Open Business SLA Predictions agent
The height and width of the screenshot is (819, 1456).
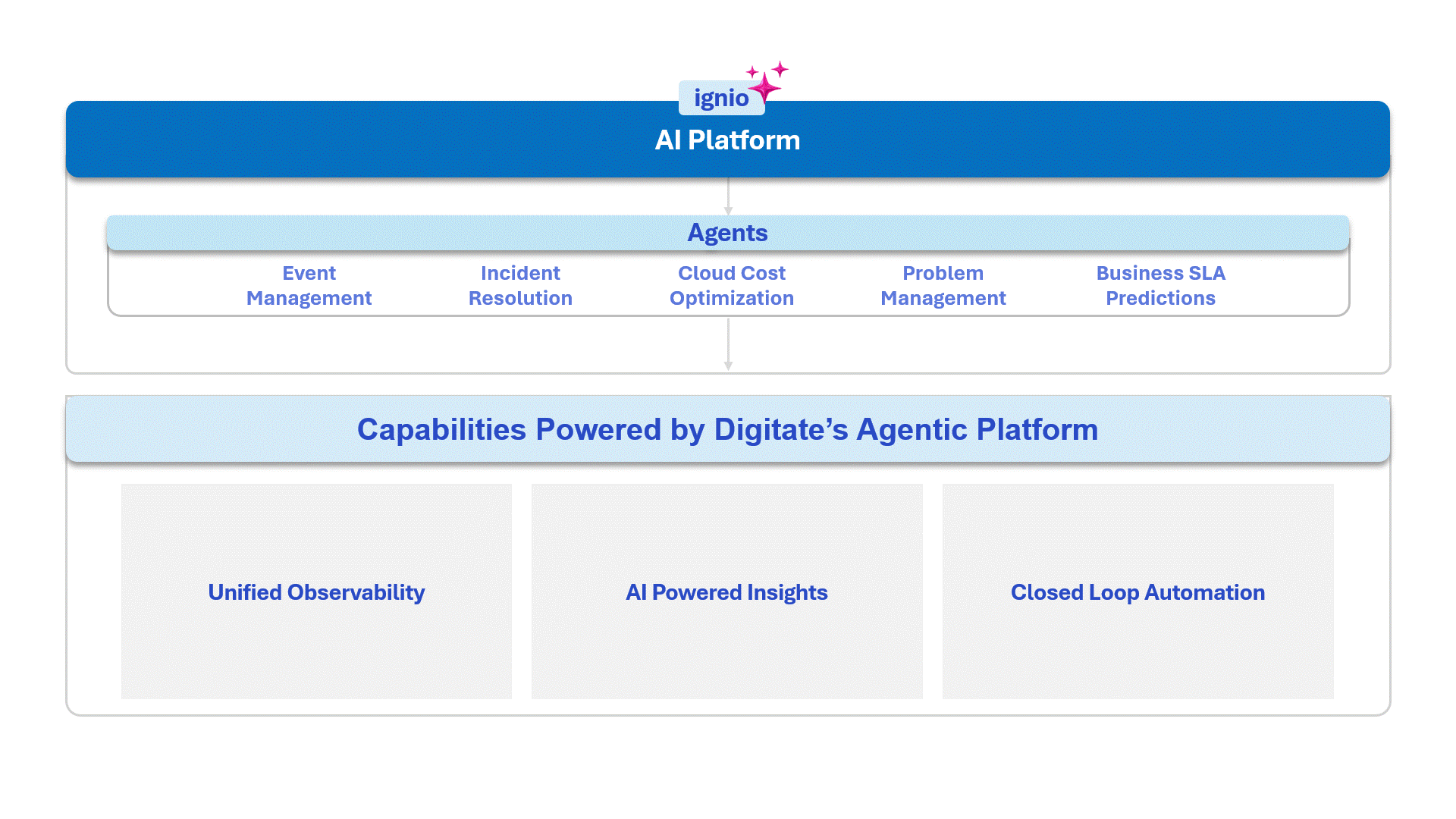click(x=1160, y=285)
